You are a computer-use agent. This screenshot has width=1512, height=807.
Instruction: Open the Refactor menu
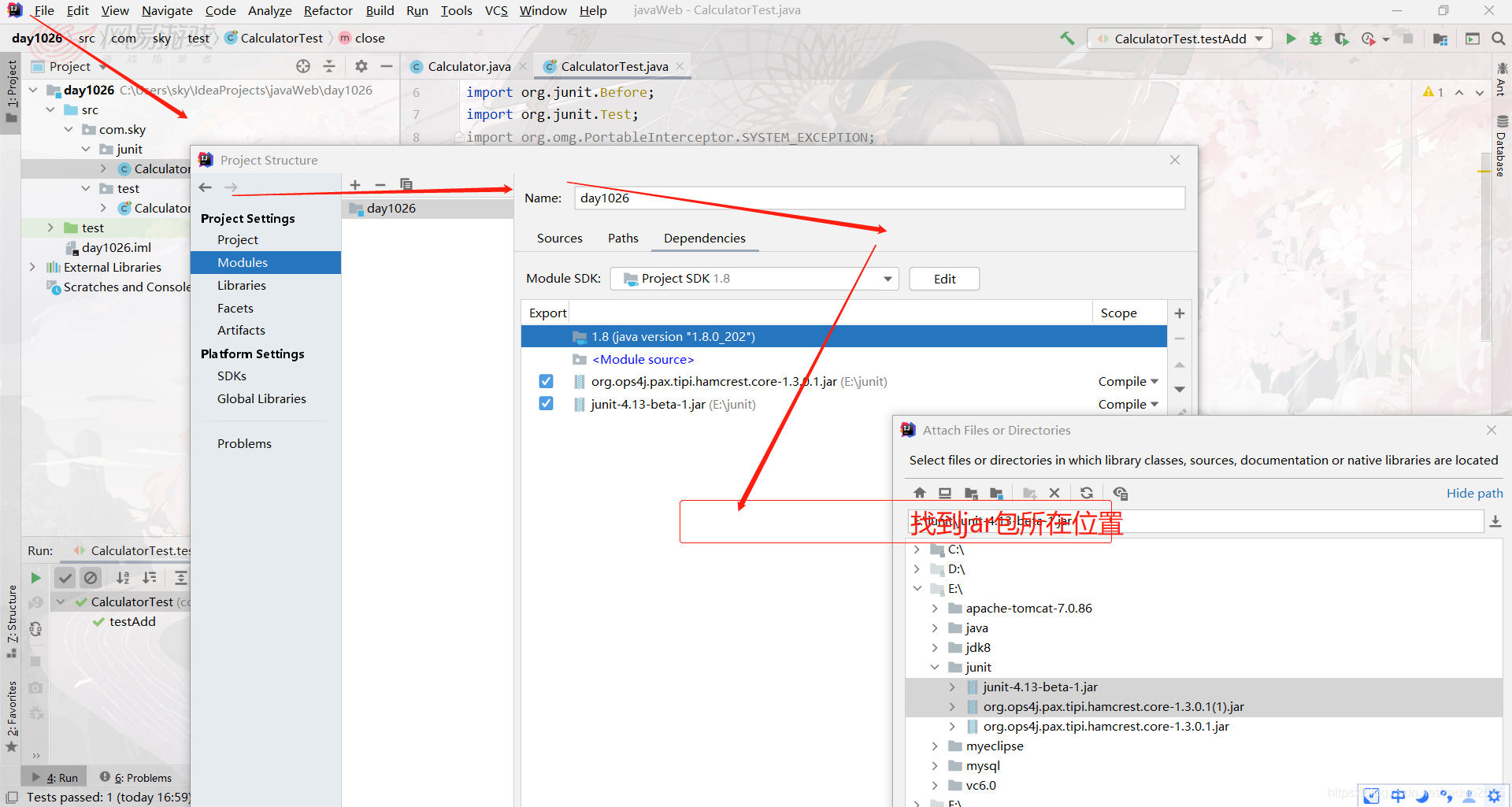tap(328, 10)
